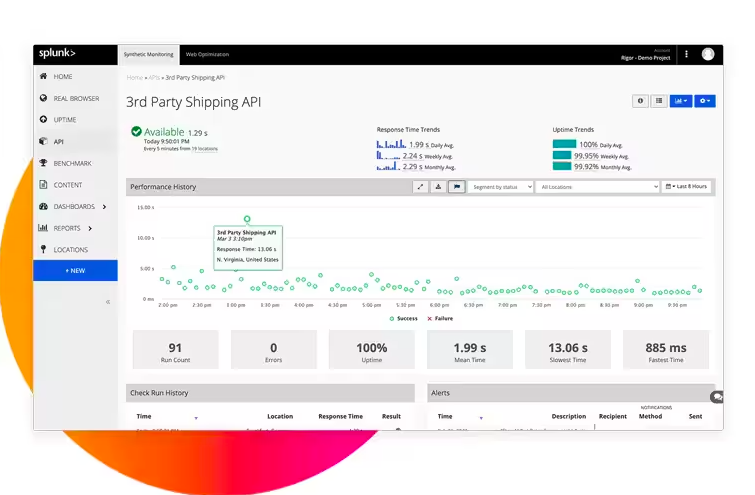Click the Splunk logo
The image size is (755, 495).
57,54
